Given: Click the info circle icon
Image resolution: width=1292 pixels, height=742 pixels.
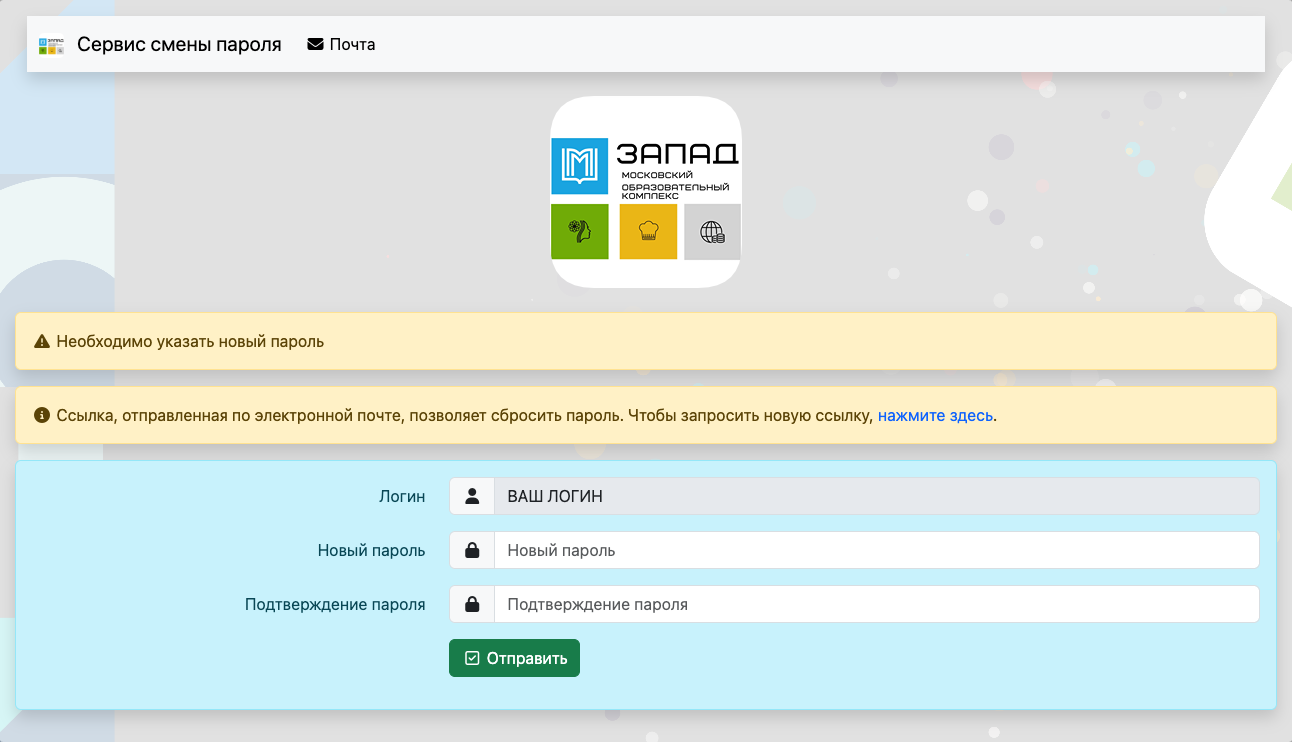Looking at the screenshot, I should 42,415.
